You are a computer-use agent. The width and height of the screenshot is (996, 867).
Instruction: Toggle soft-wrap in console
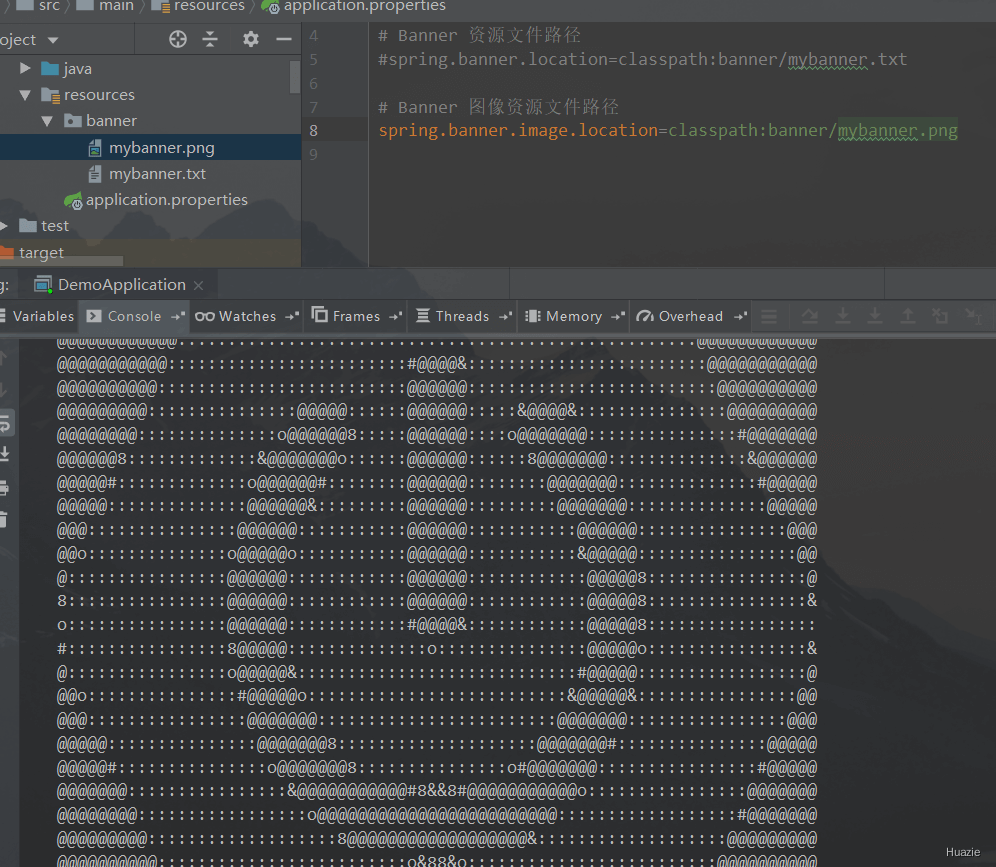pyautogui.click(x=5, y=423)
